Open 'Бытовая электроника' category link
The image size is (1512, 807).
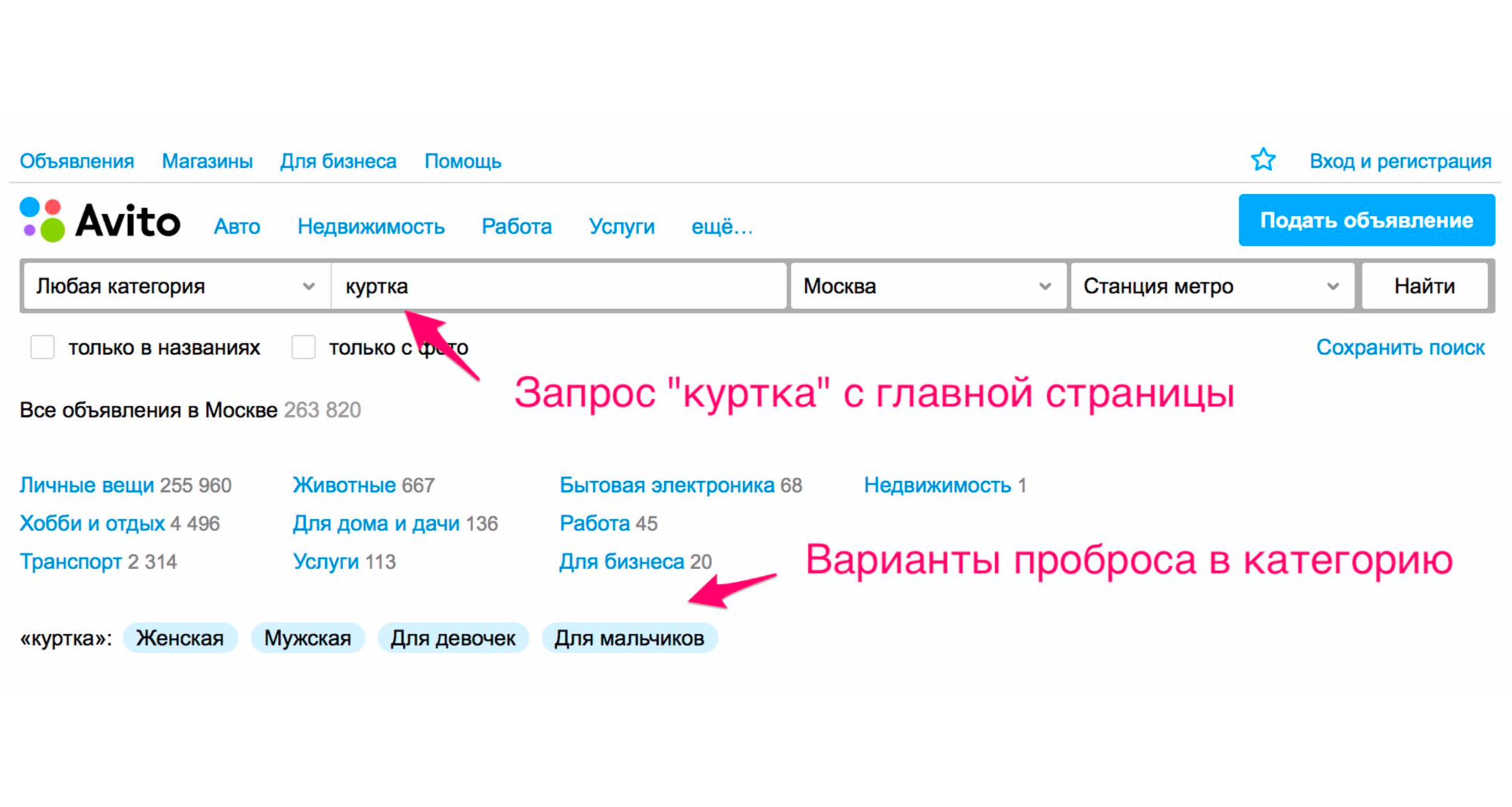pos(667,485)
